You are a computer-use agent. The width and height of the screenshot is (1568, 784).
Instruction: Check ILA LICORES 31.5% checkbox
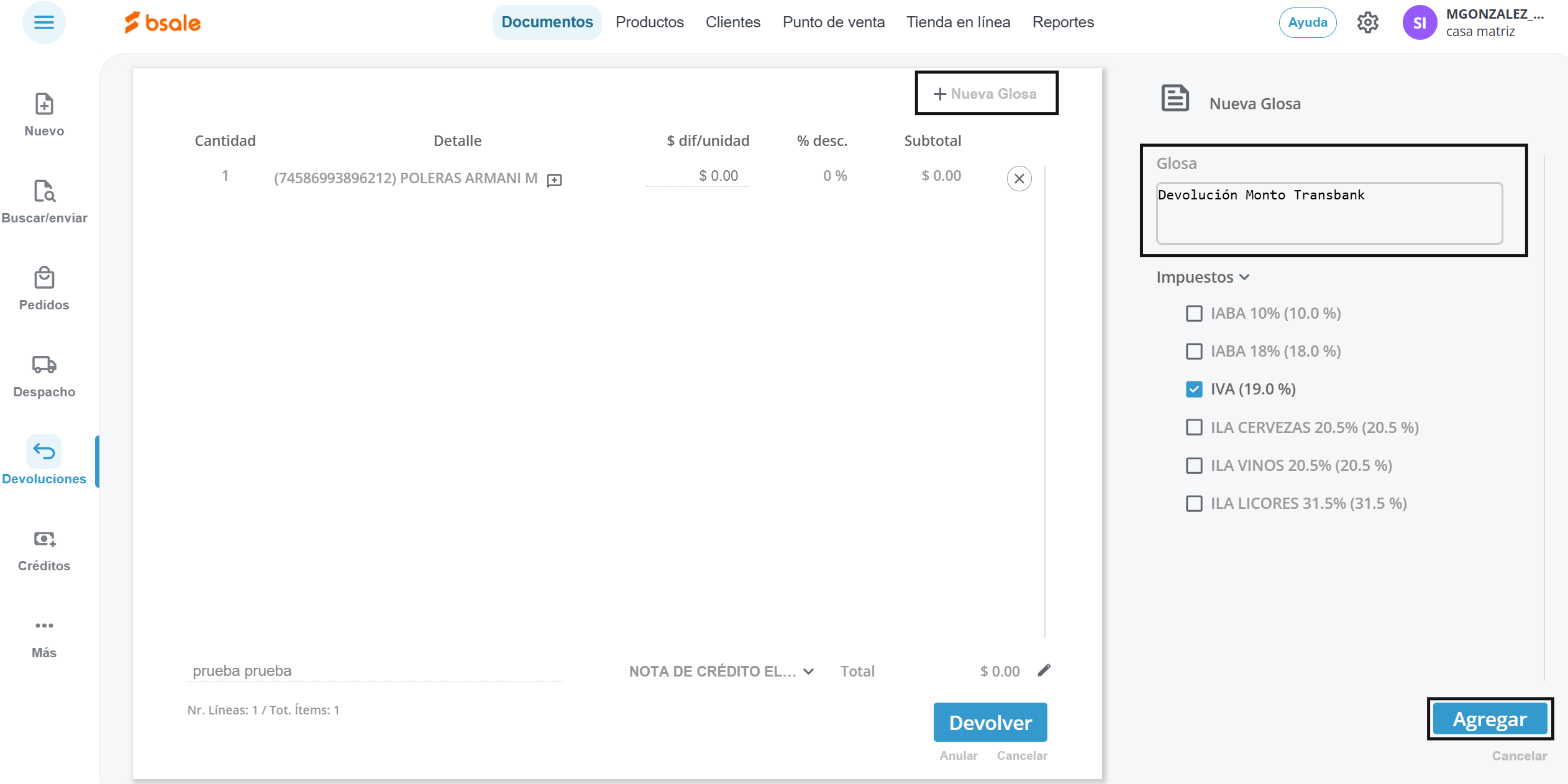pos(1194,504)
